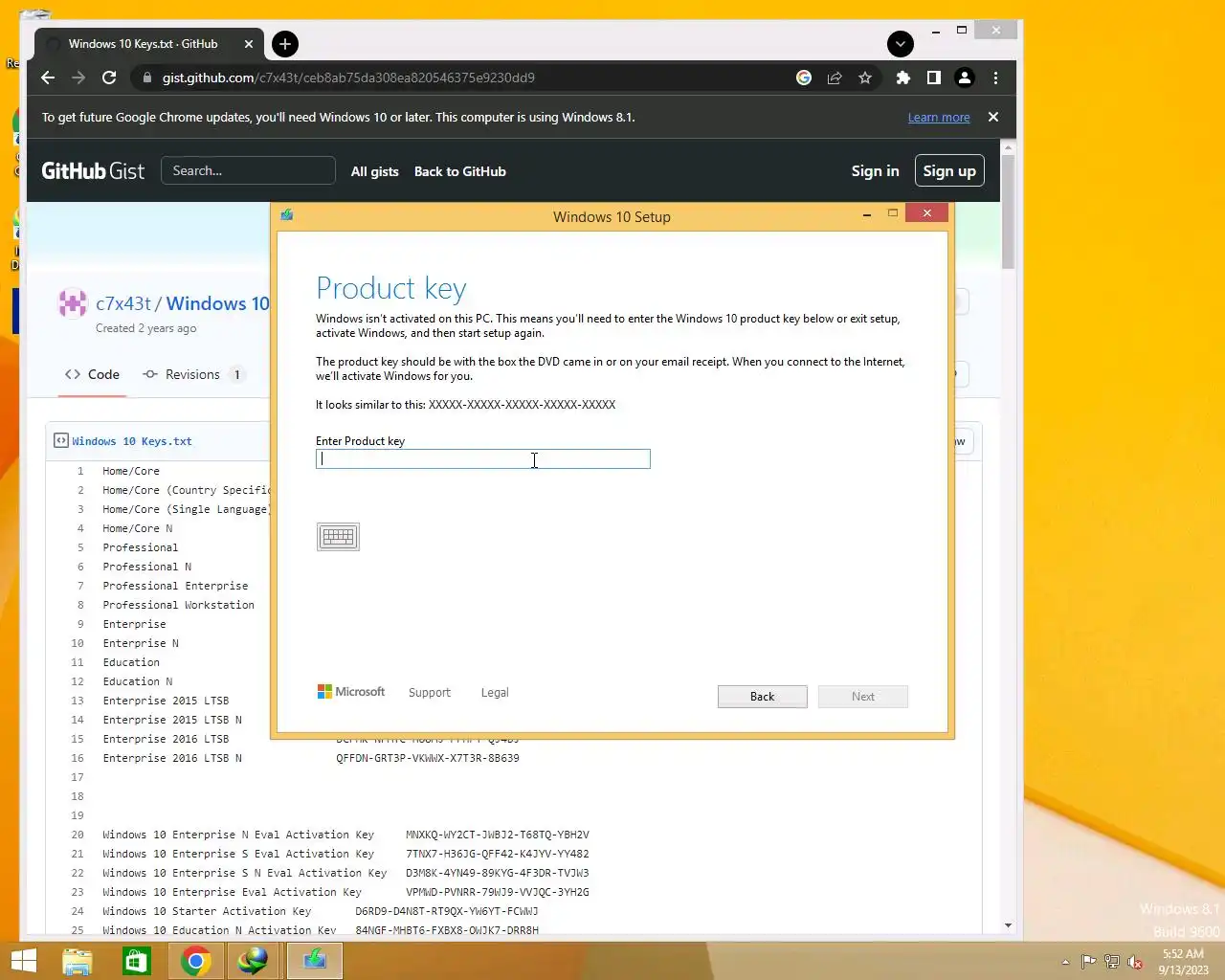1225x980 pixels.
Task: Click the scrollbar down arrow in Chrome
Action: click(x=1008, y=925)
